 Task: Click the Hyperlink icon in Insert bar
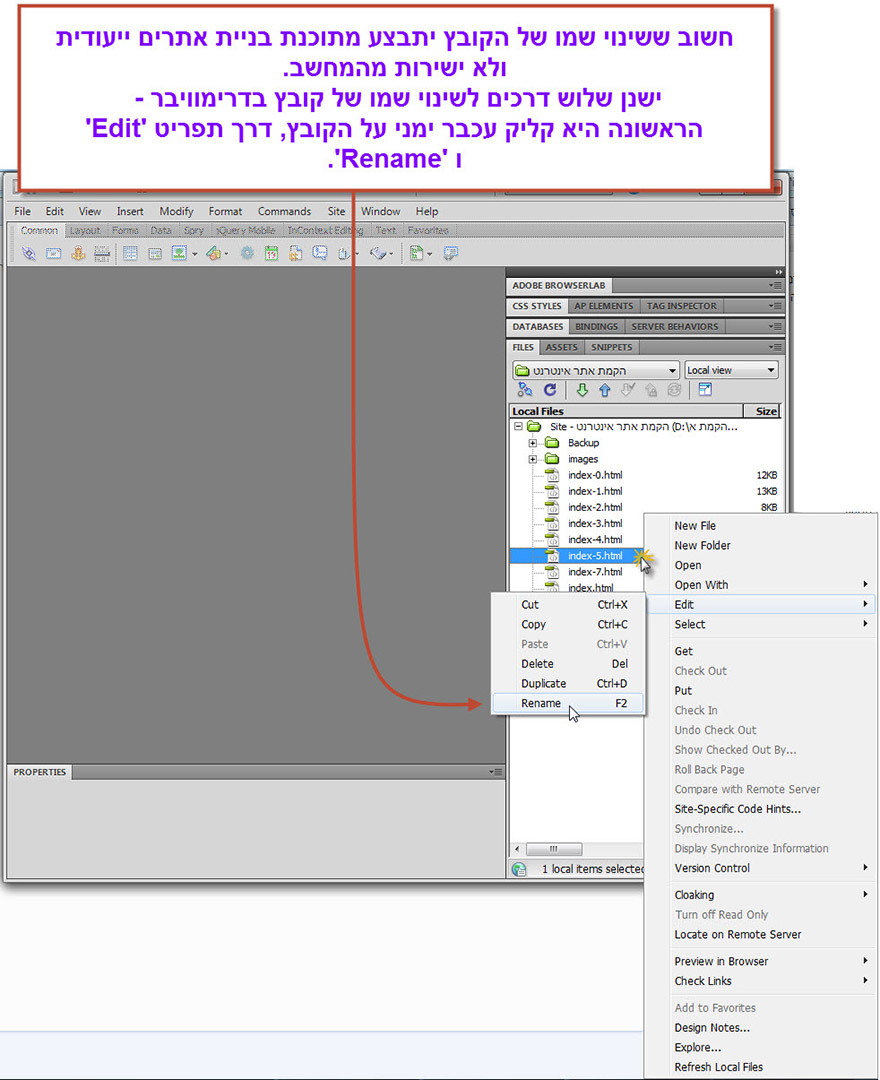28,255
